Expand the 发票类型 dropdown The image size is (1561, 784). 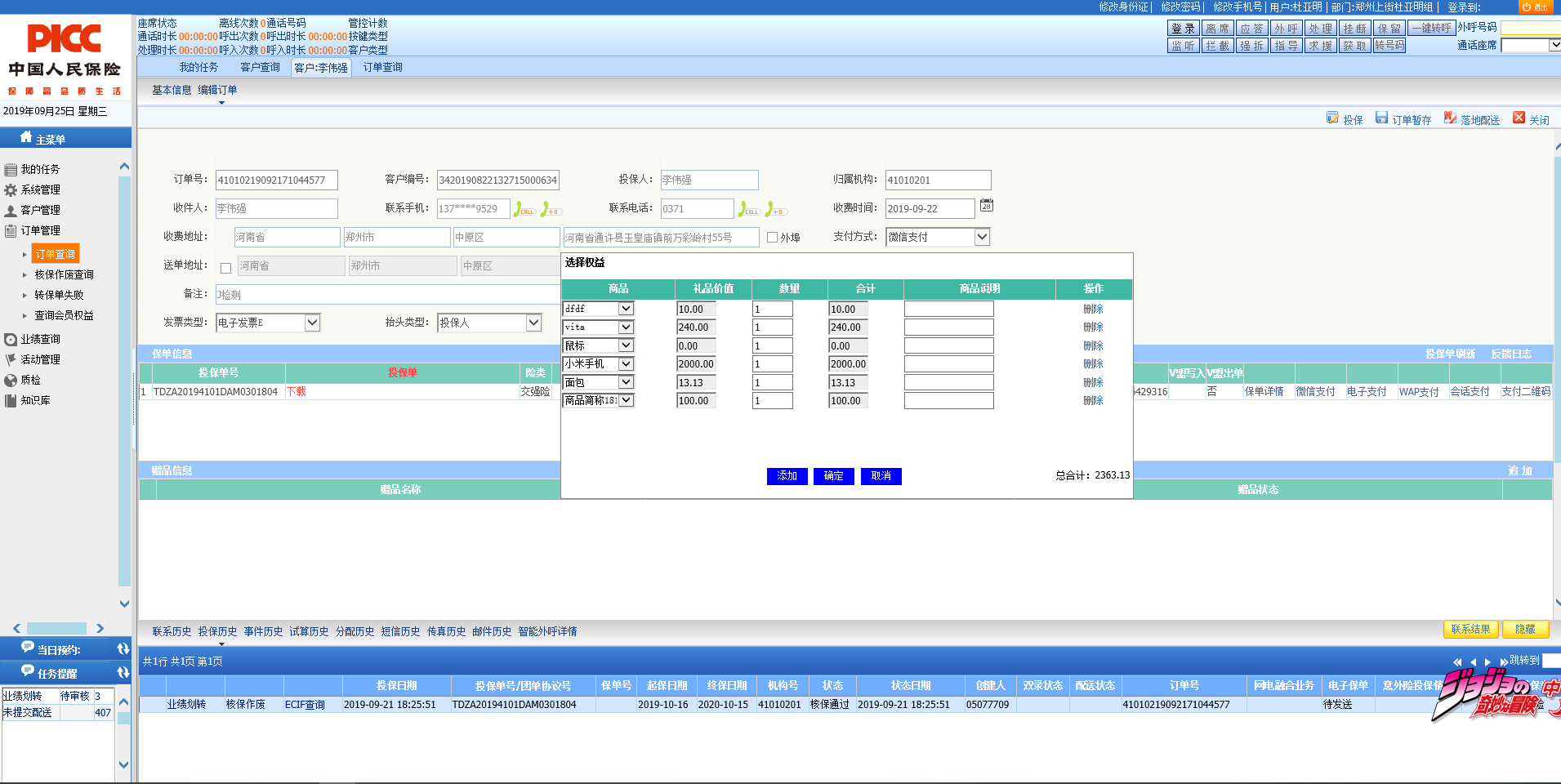312,323
